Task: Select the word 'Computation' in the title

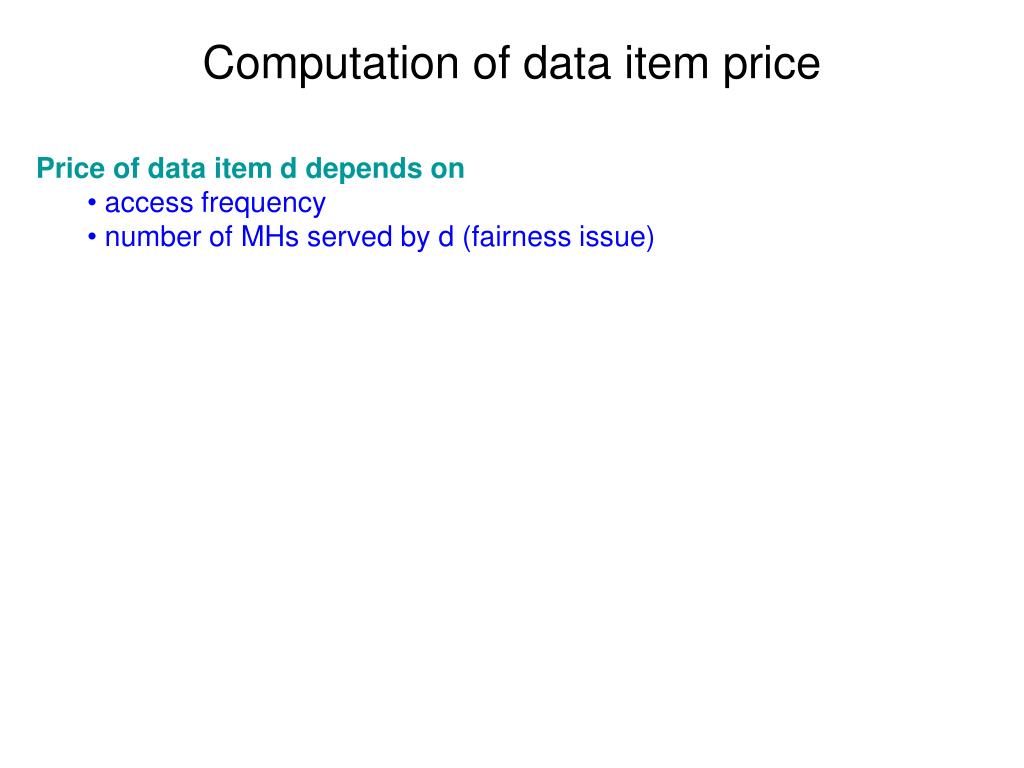Action: coord(331,64)
